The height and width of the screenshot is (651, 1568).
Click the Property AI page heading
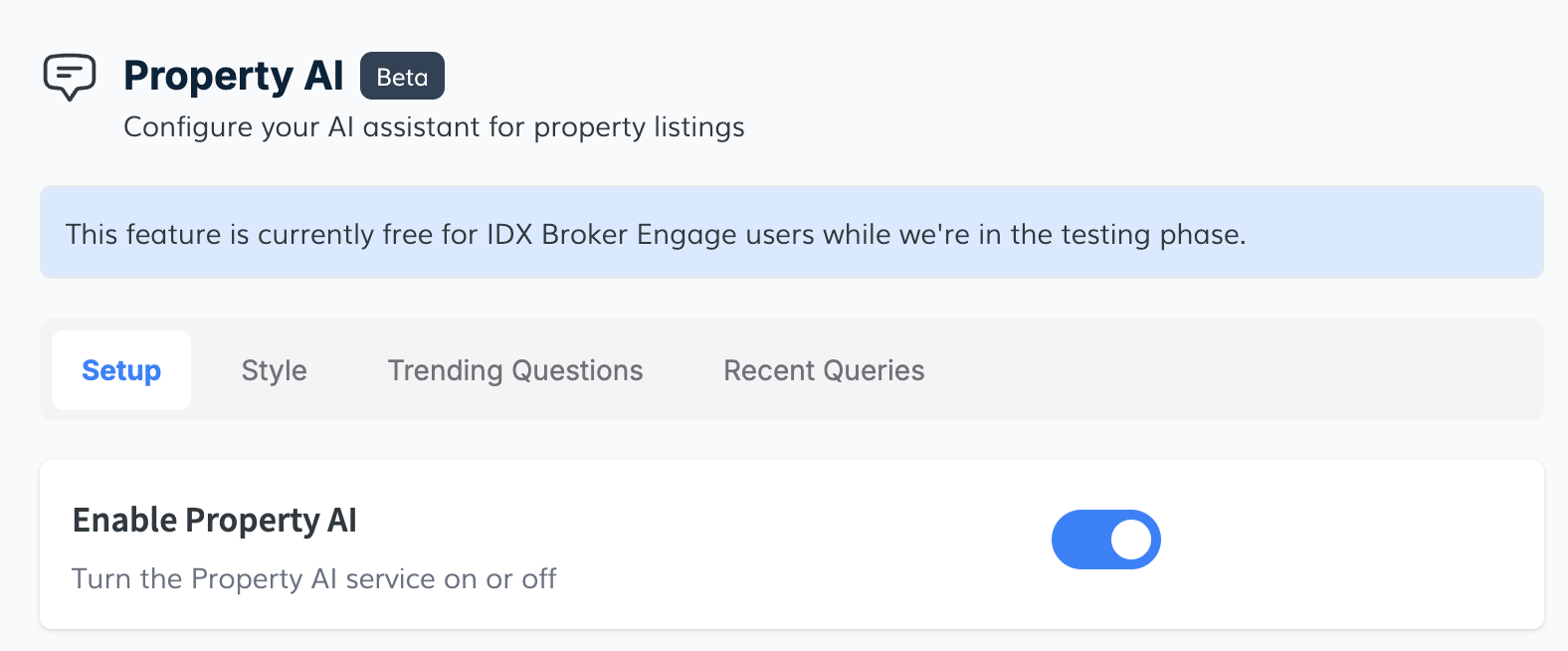pyautogui.click(x=233, y=77)
